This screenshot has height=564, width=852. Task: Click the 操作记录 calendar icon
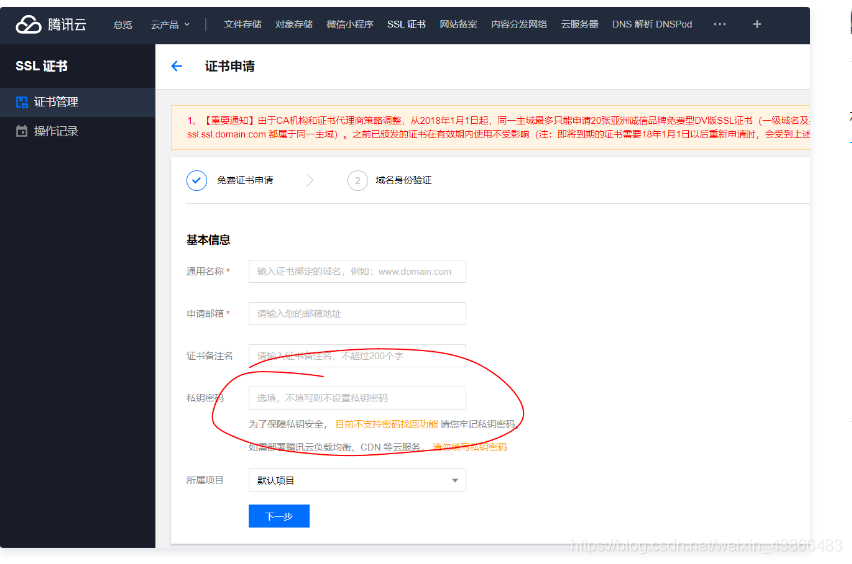coord(22,131)
